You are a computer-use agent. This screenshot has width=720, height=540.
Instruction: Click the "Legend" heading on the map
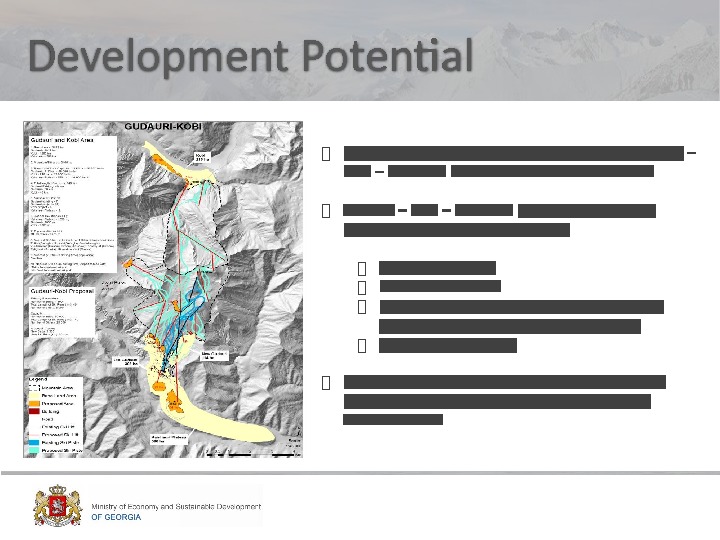[38, 379]
